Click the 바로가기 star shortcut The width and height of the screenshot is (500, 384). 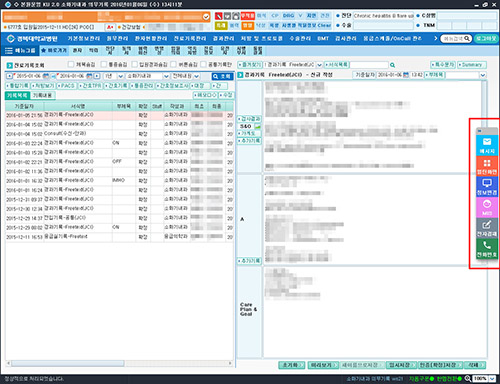point(54,50)
